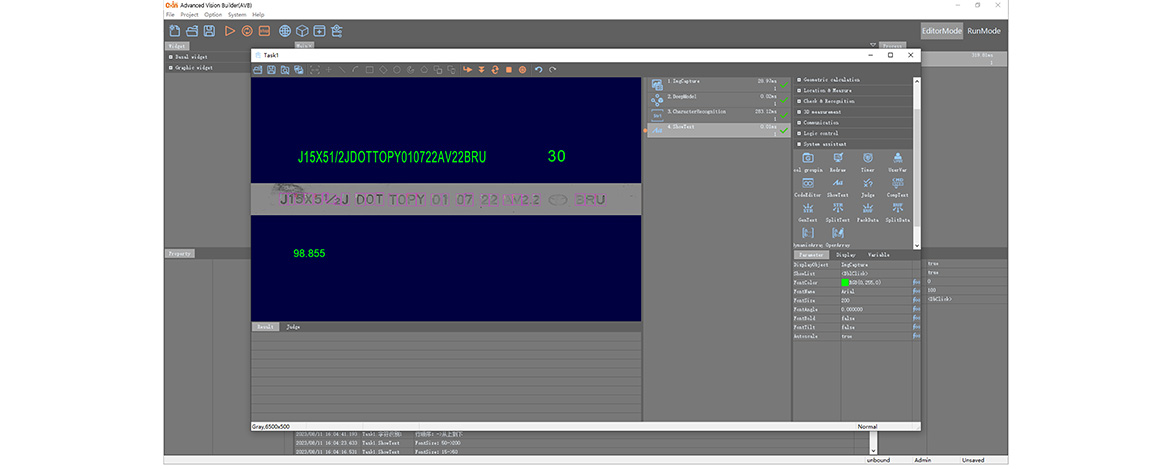Toggle the FontBold false value
The image size is (1172, 469).
848,318
